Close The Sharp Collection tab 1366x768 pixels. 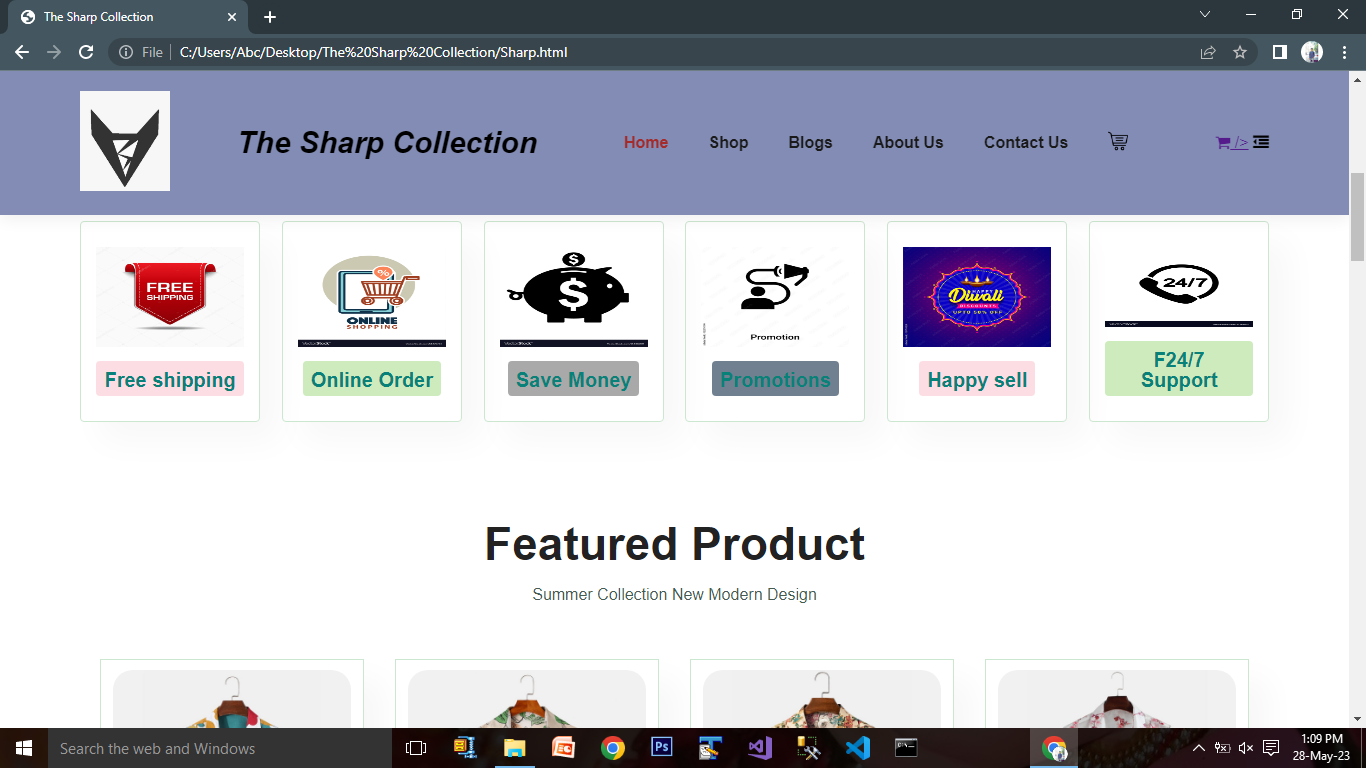(x=232, y=17)
